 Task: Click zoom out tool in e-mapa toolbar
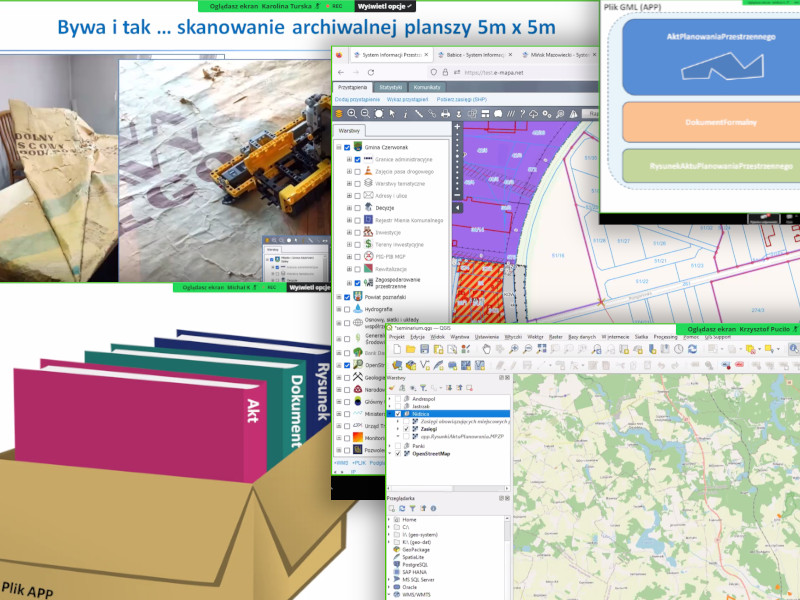pyautogui.click(x=365, y=114)
